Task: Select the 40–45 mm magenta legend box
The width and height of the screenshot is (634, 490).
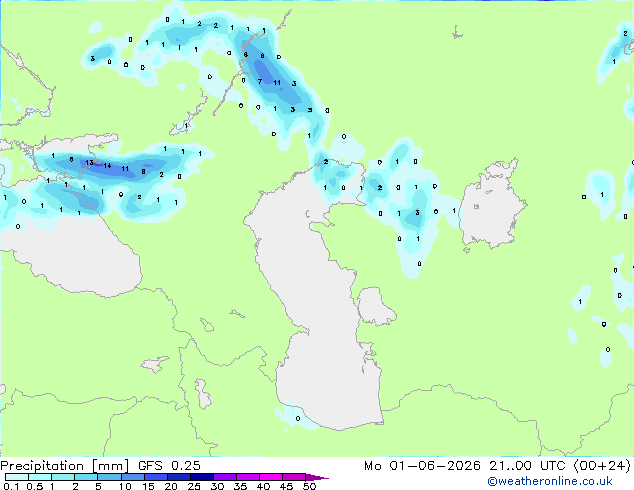Action: tap(271, 477)
